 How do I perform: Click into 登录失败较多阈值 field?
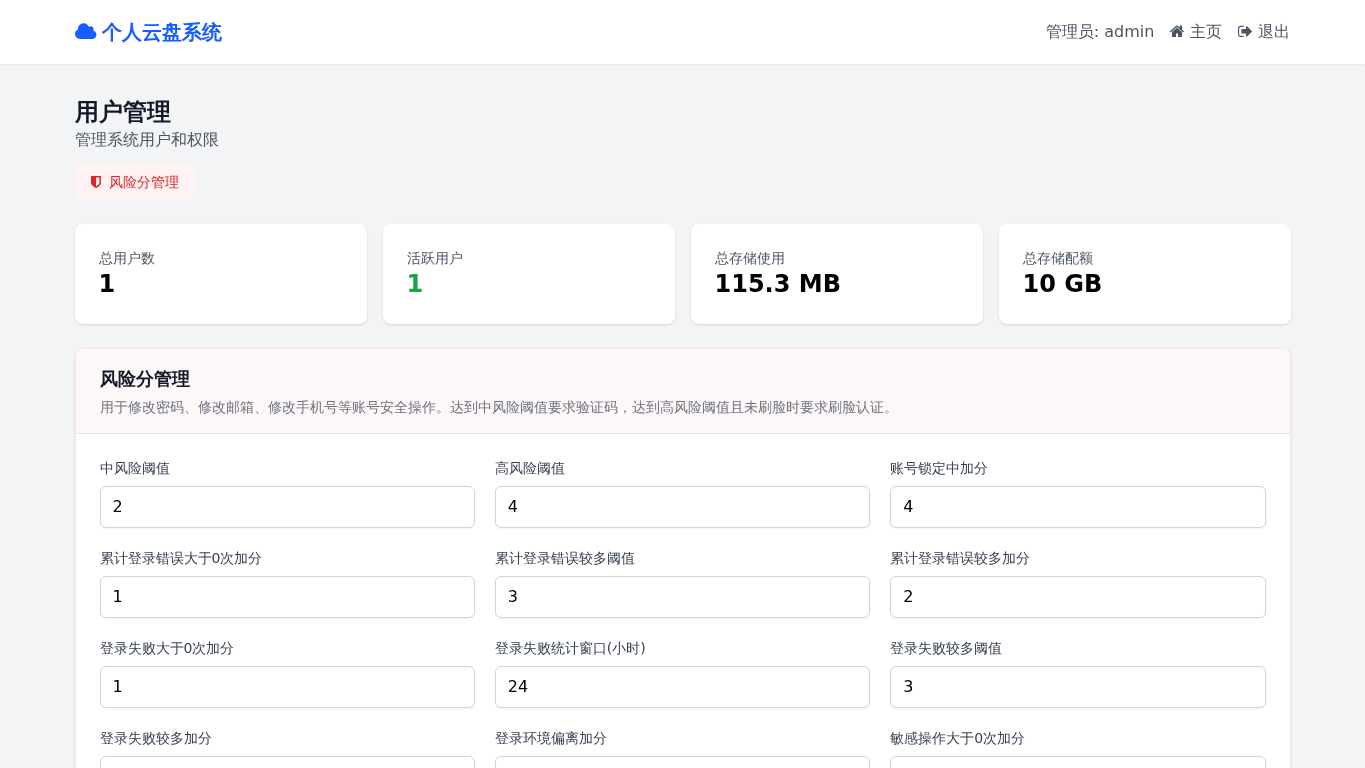[1078, 687]
